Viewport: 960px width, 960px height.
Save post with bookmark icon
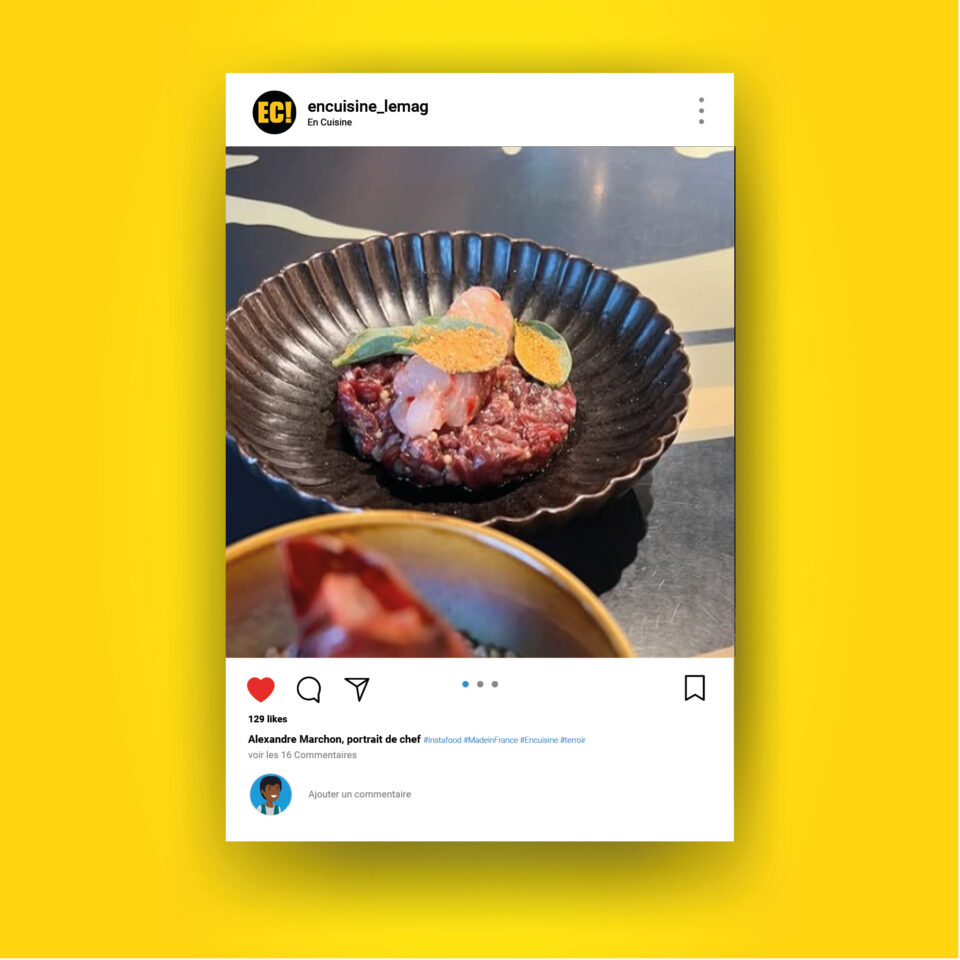click(694, 688)
